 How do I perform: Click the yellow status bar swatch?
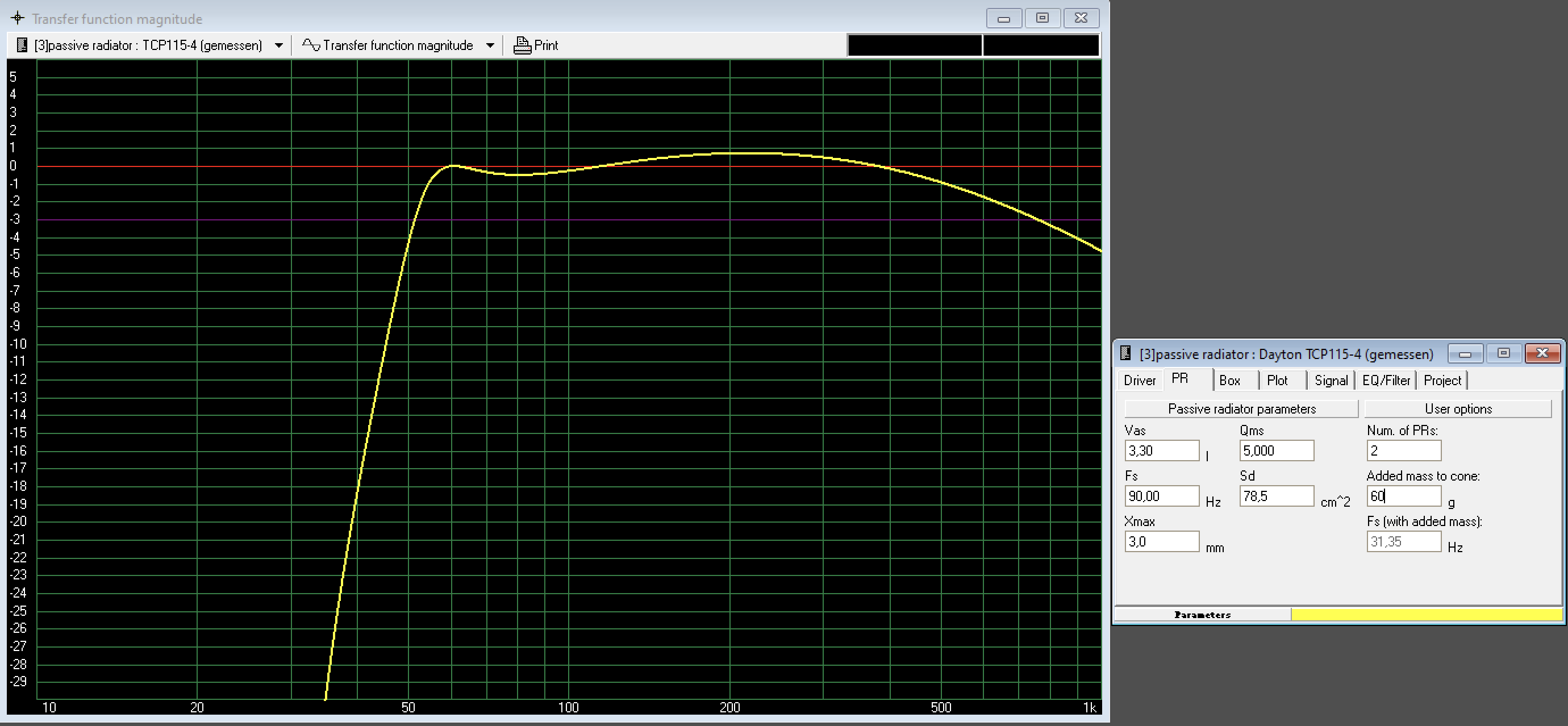(x=1425, y=615)
